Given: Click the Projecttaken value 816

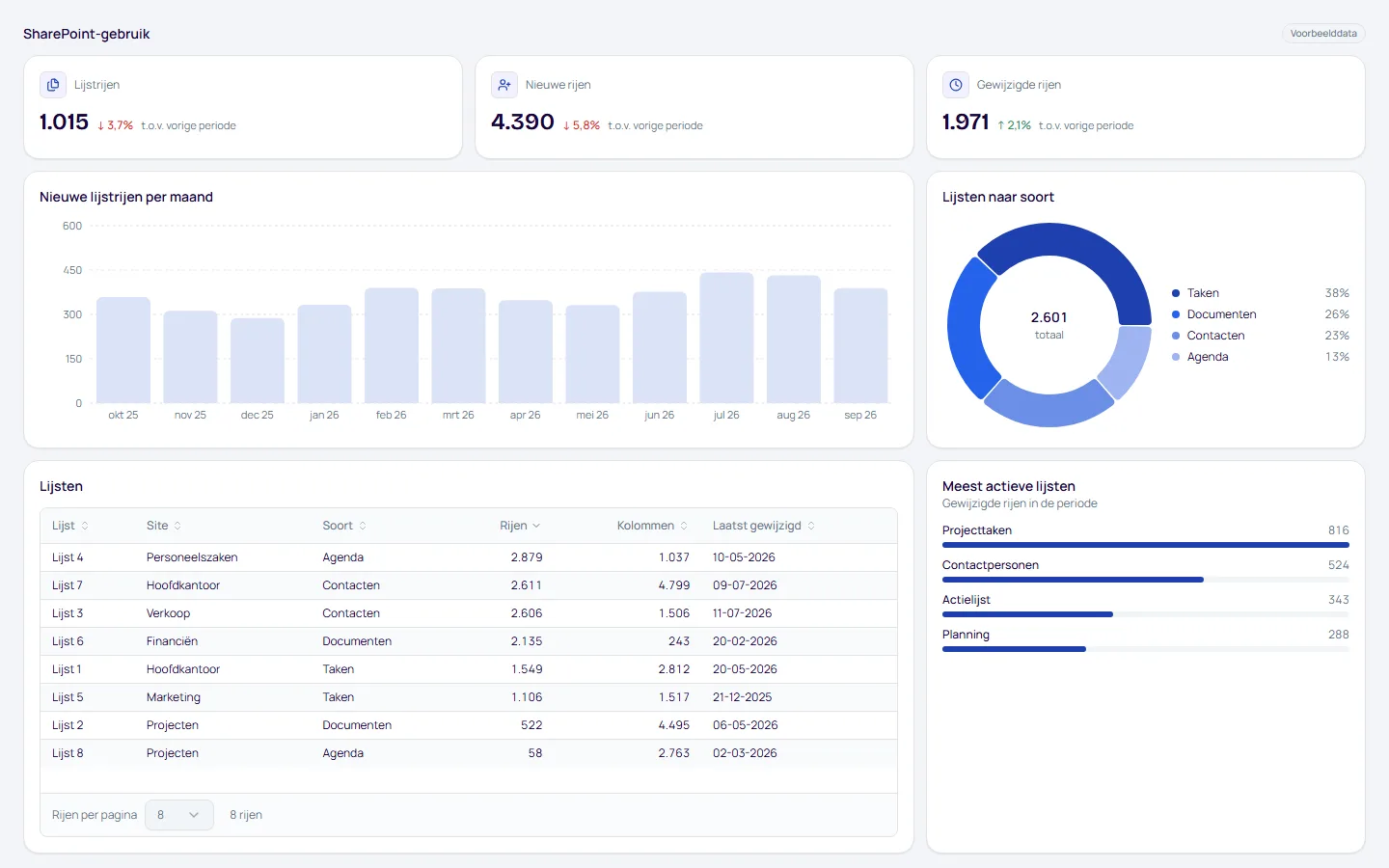Looking at the screenshot, I should pyautogui.click(x=1339, y=530).
